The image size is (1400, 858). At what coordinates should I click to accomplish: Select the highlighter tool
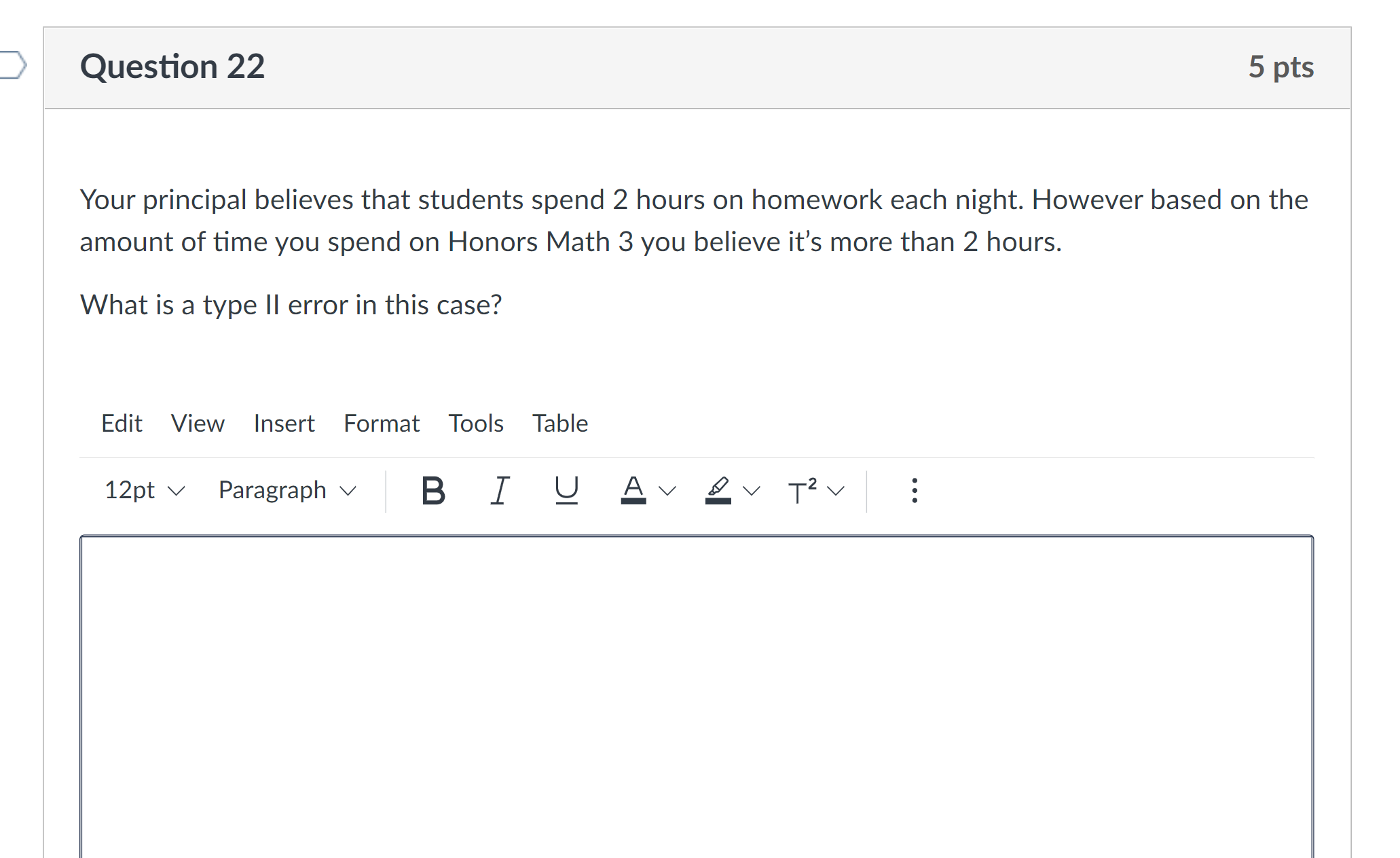tap(718, 490)
